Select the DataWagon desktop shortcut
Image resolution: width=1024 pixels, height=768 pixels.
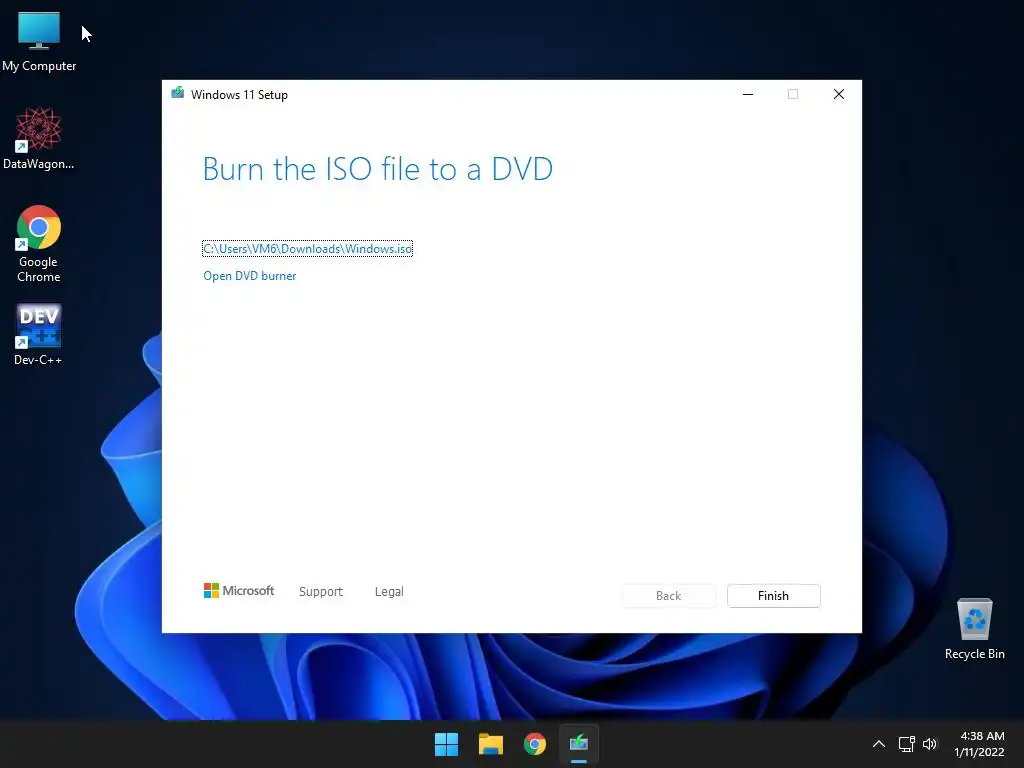click(39, 138)
